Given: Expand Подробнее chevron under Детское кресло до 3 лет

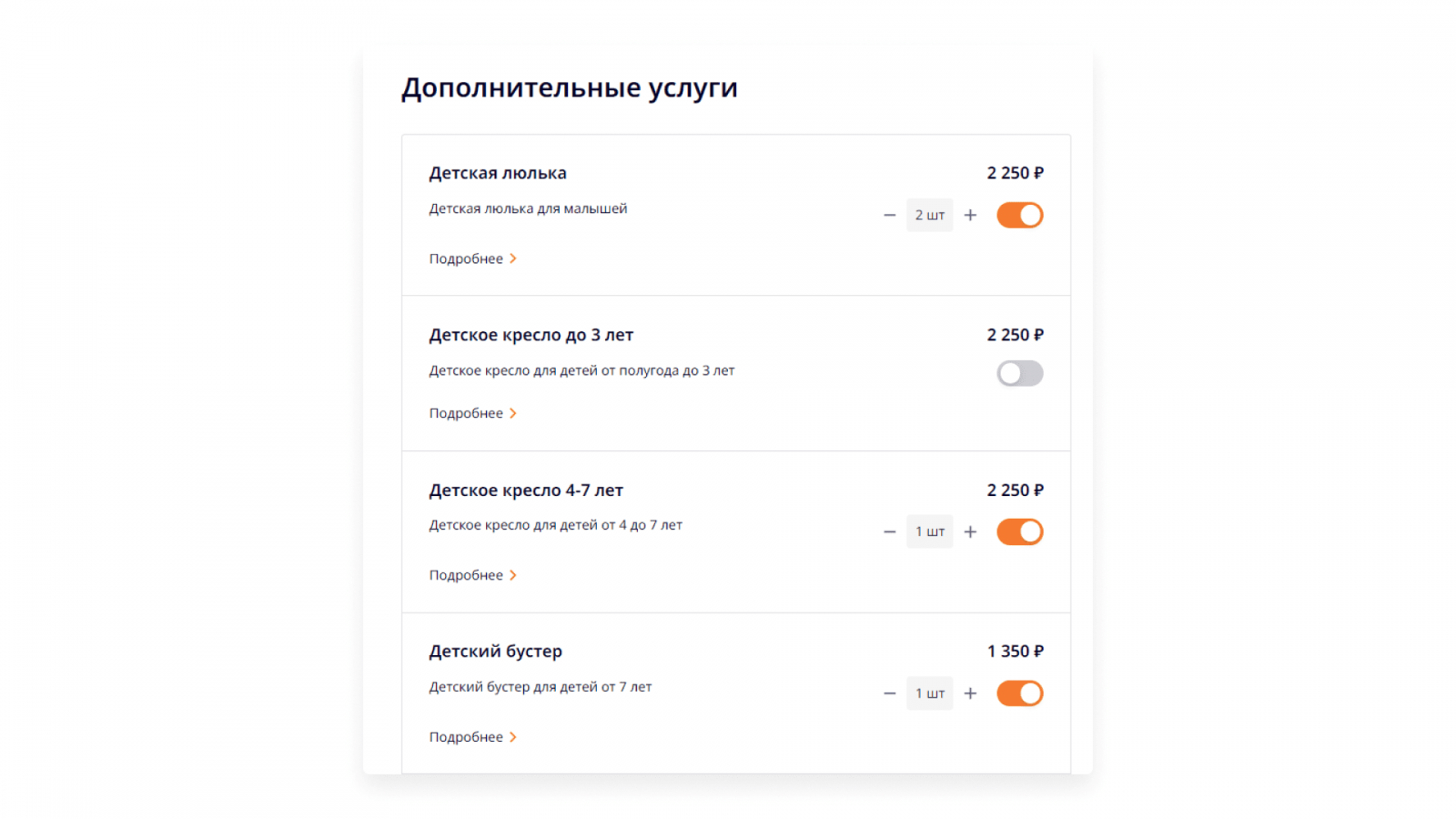Looking at the screenshot, I should point(513,414).
